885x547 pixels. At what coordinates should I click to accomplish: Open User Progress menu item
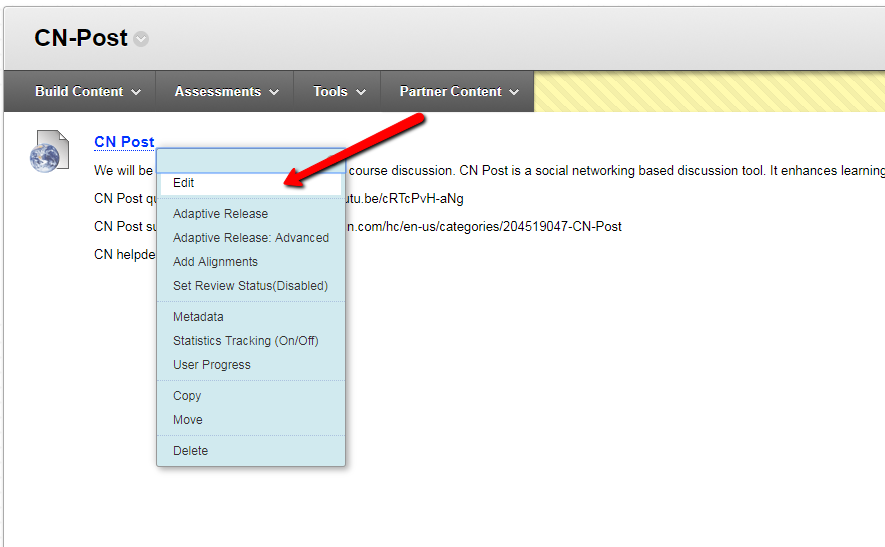[x=212, y=365]
